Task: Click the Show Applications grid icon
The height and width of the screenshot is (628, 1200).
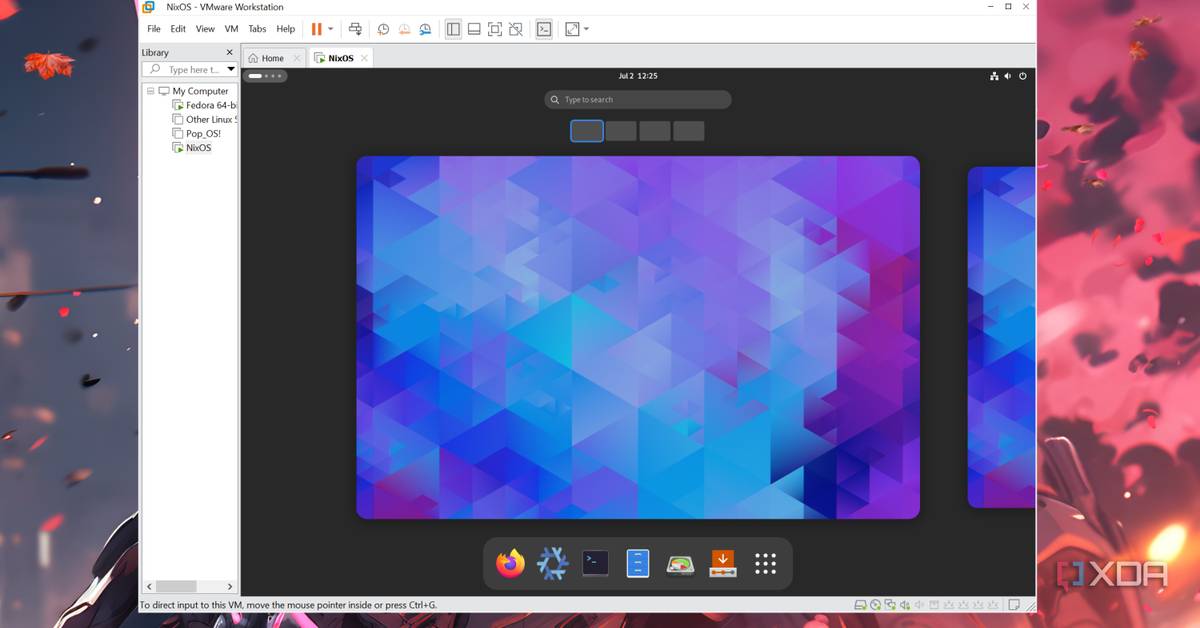Action: click(x=765, y=564)
